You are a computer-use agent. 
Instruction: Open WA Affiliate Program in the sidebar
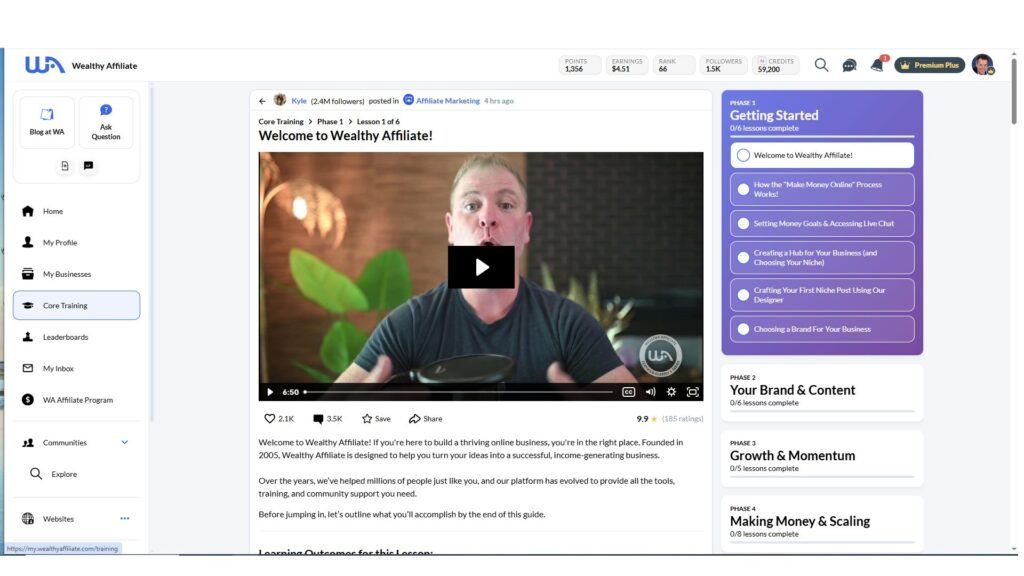[76, 400]
